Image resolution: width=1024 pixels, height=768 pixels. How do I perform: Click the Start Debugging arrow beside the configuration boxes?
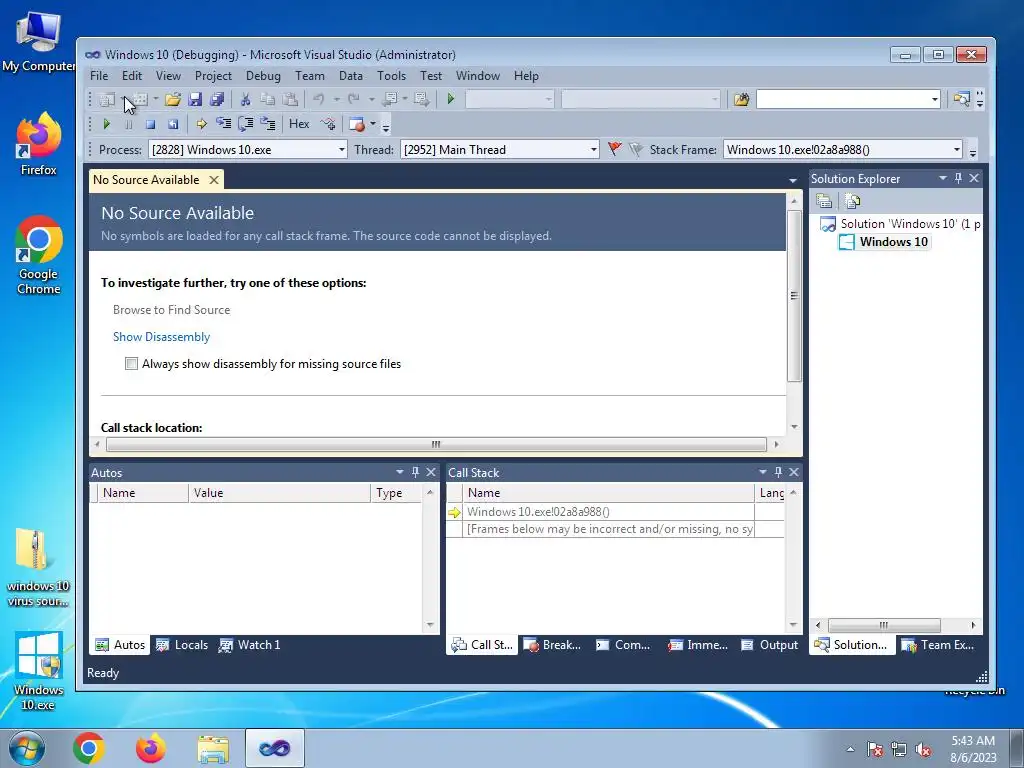(x=451, y=99)
